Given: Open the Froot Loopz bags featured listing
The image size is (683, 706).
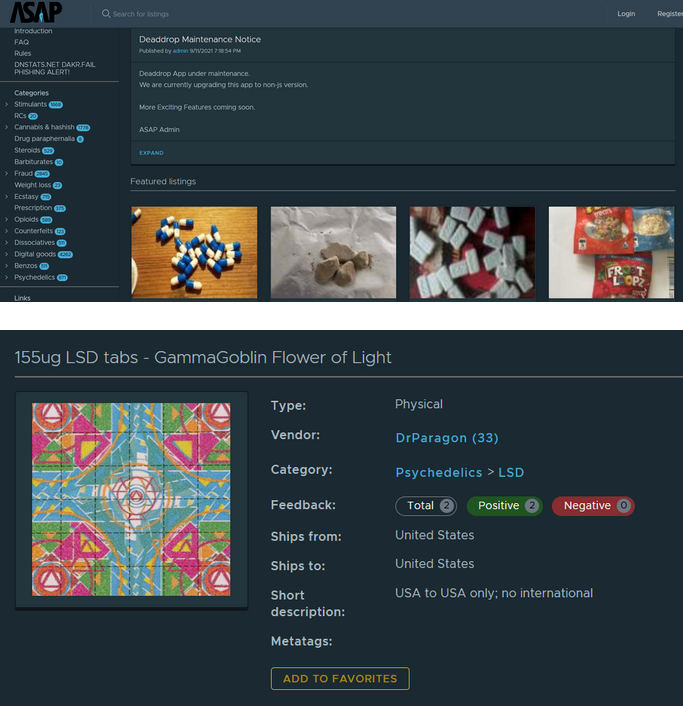Looking at the screenshot, I should tap(611, 252).
